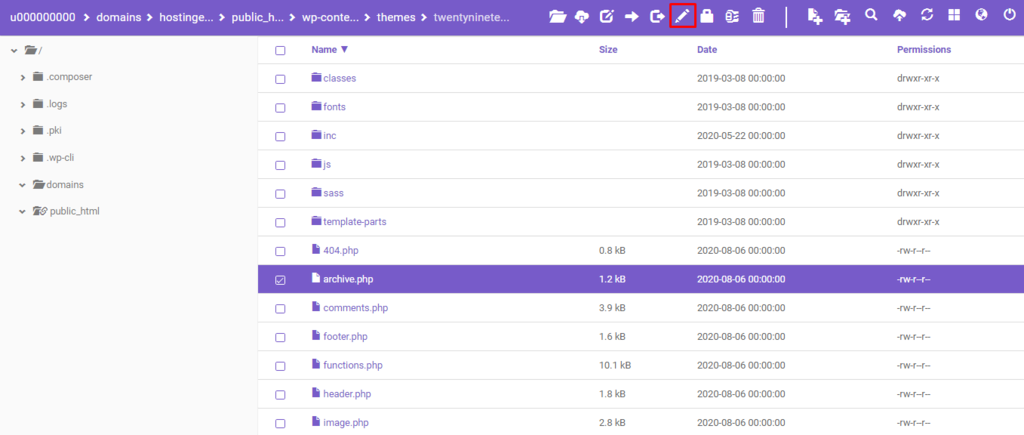Go to u000000000 breadcrumb
Screen dimensions: 1024x435
coord(42,17)
